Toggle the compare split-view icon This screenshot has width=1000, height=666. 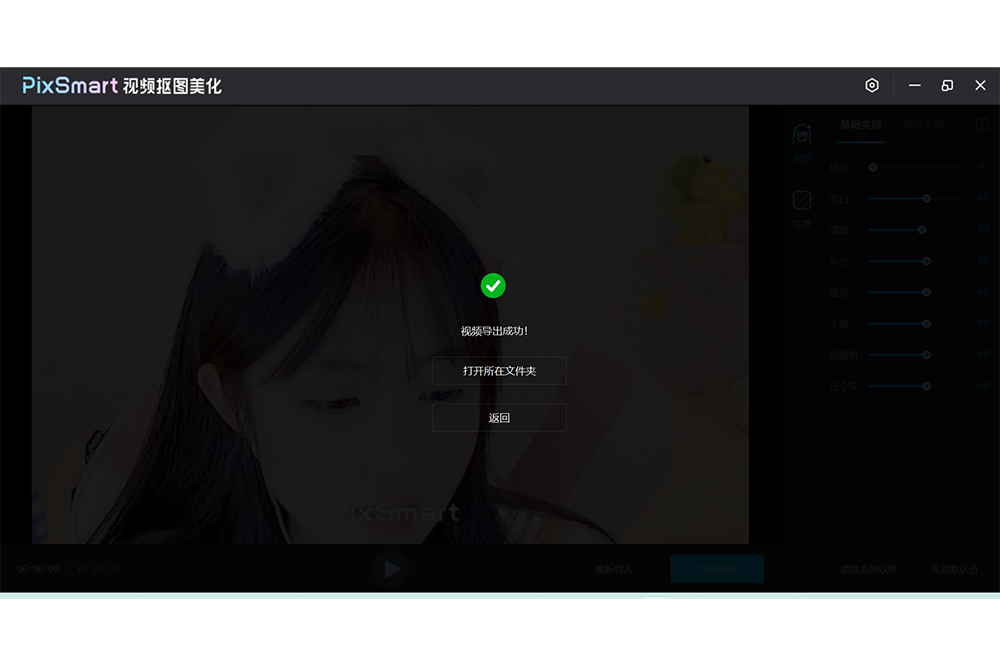click(x=981, y=125)
